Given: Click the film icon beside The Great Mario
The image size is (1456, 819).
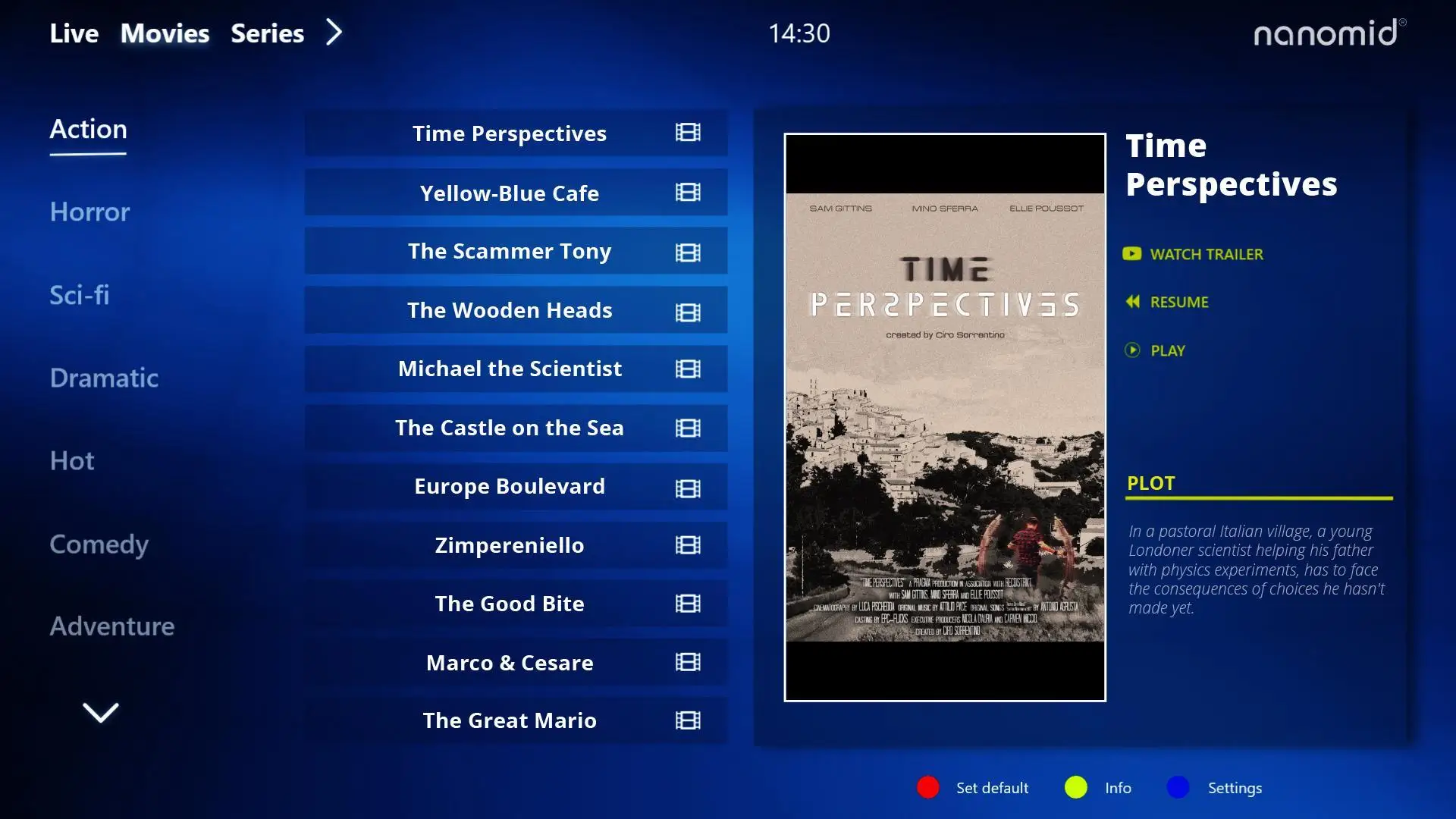Looking at the screenshot, I should coord(688,720).
